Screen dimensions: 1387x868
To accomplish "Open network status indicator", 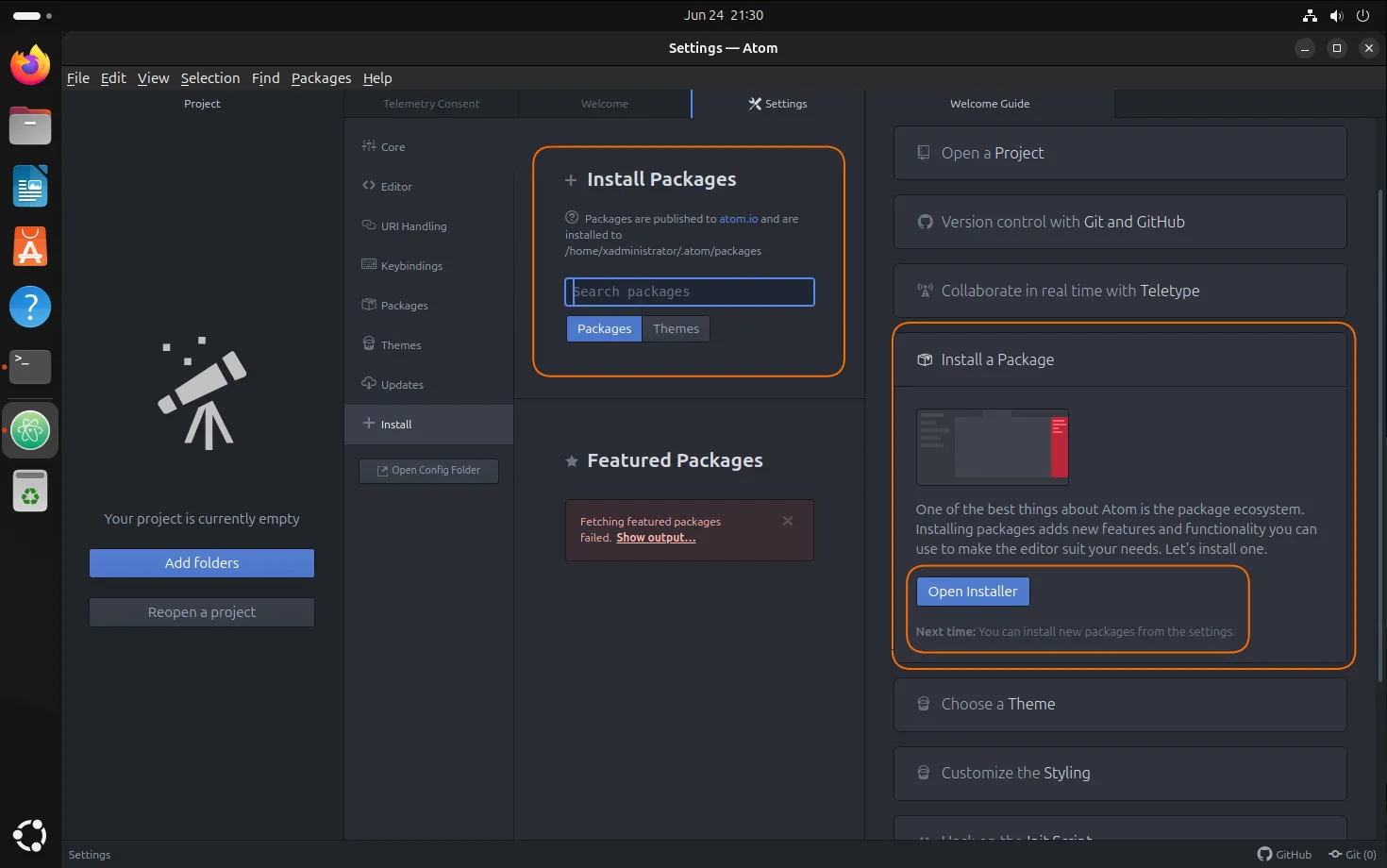I will (1310, 15).
